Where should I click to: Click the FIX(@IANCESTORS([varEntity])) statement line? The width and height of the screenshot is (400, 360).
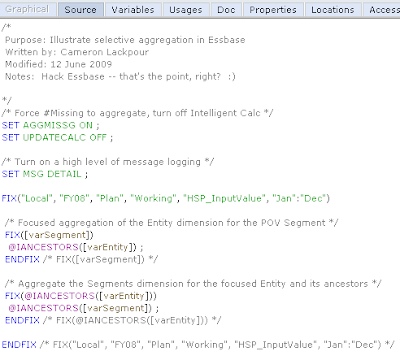pyautogui.click(x=80, y=296)
